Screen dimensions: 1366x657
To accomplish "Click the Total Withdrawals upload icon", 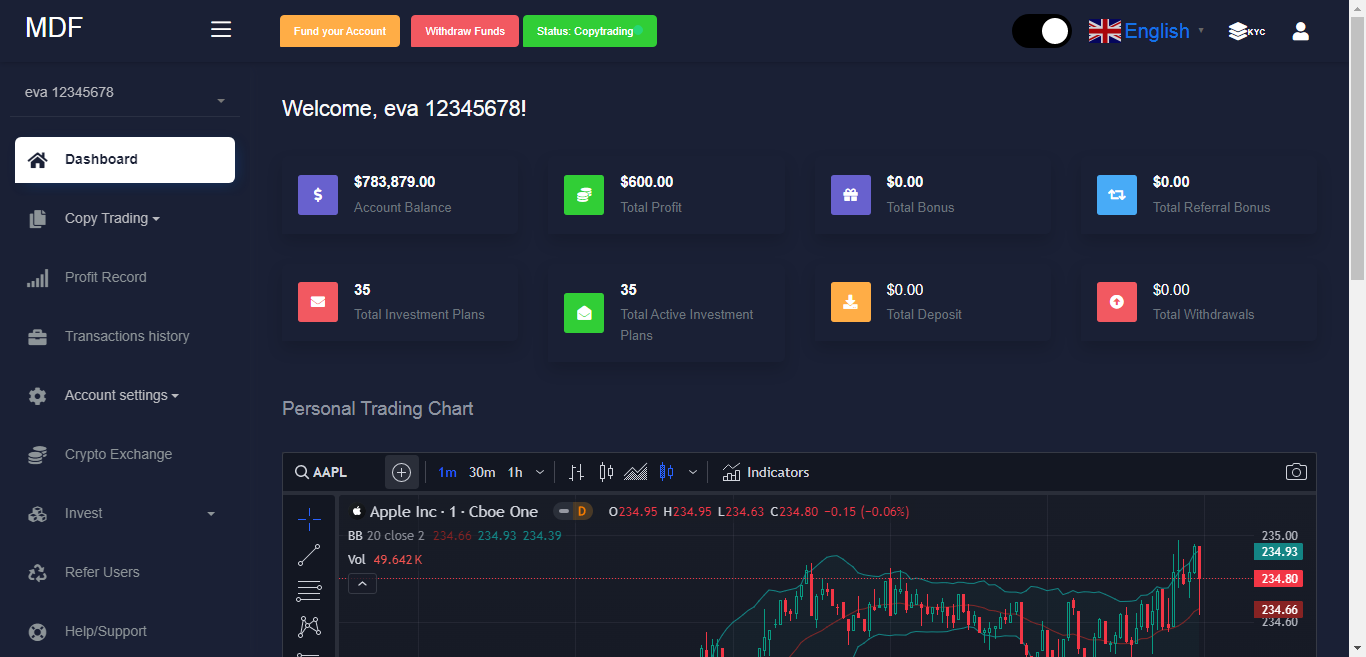I will 1117,302.
